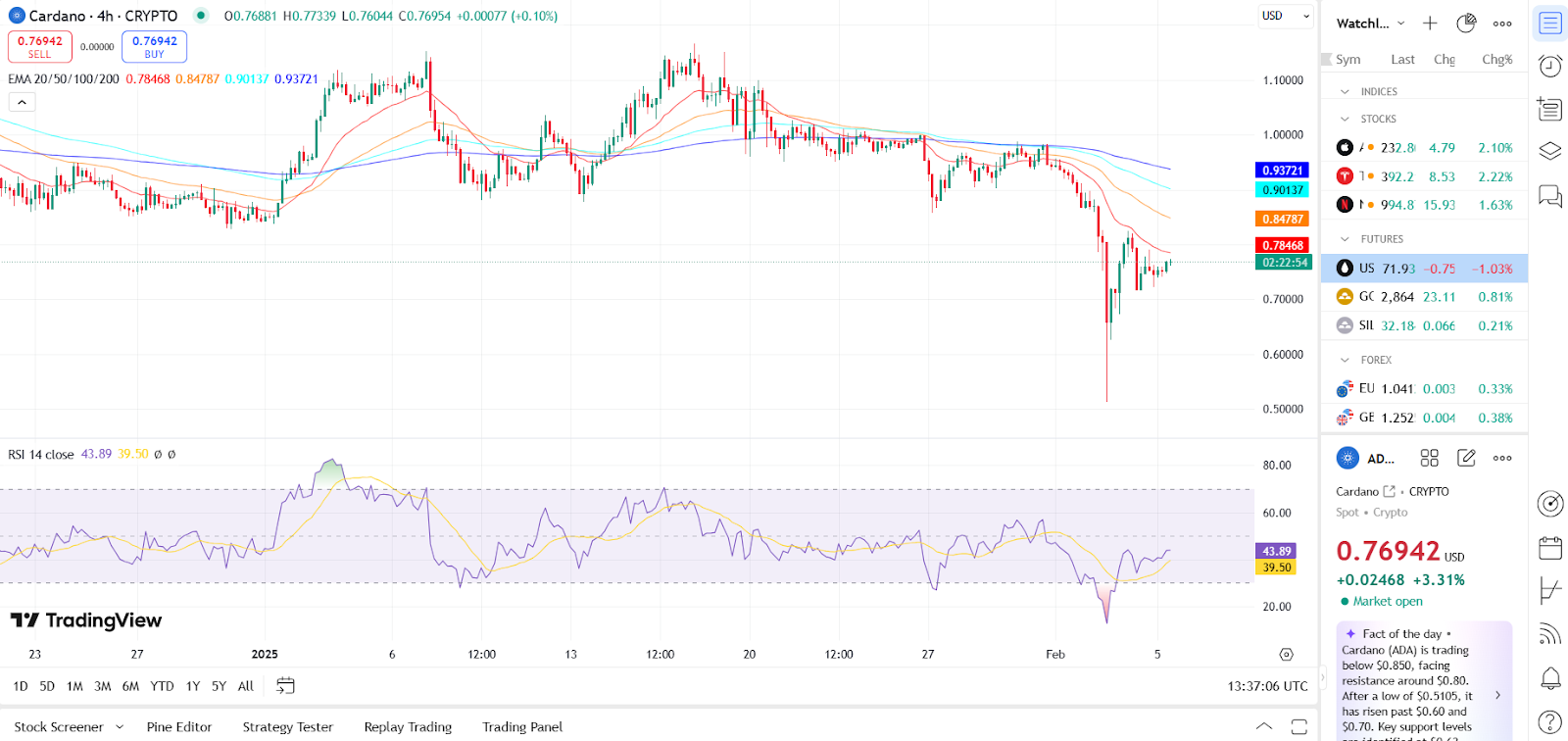Select the 5Y time range

coord(219,686)
